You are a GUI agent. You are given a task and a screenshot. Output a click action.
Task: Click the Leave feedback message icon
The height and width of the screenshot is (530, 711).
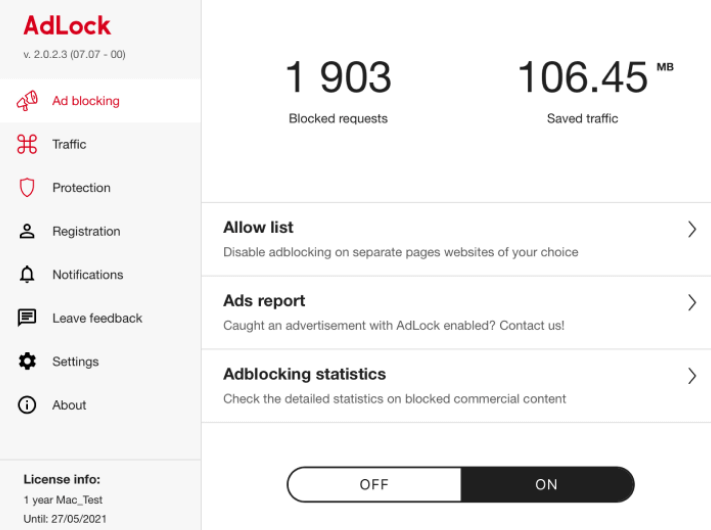[27, 318]
